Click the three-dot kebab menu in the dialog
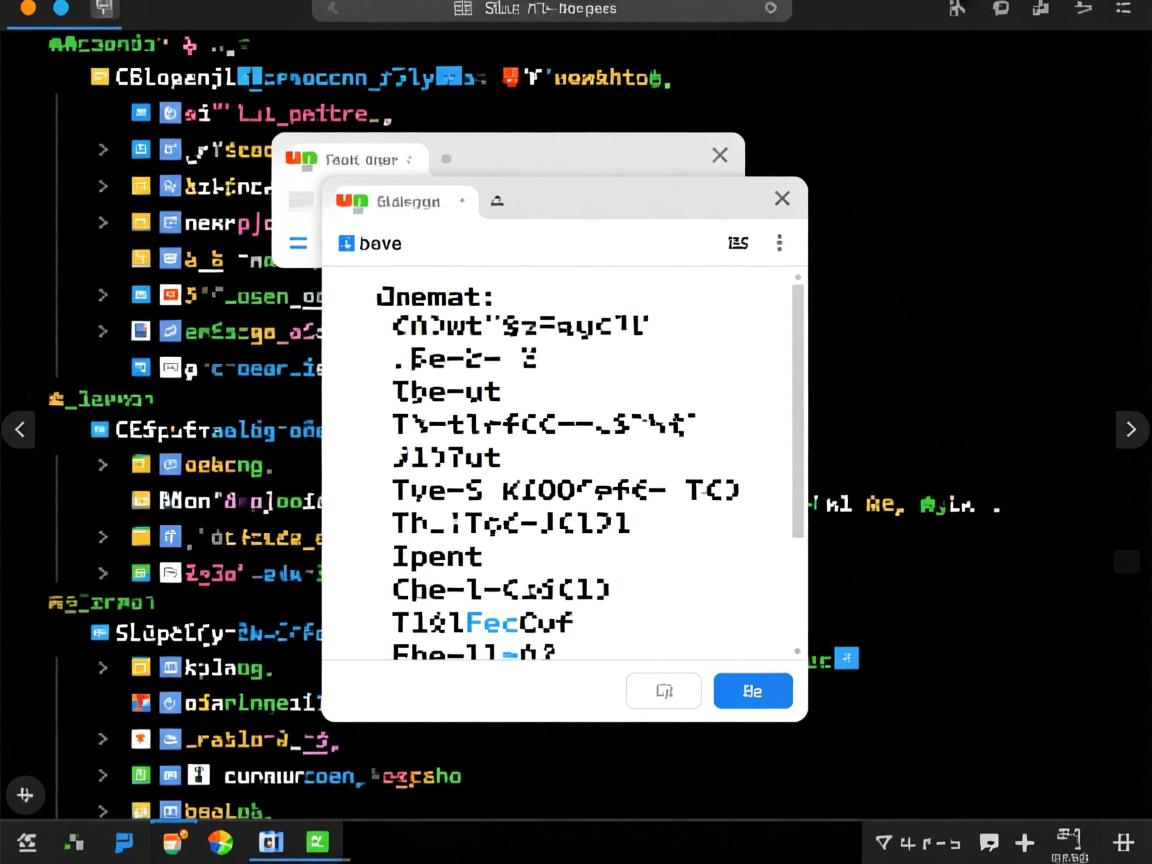Image resolution: width=1152 pixels, height=864 pixels. click(779, 243)
